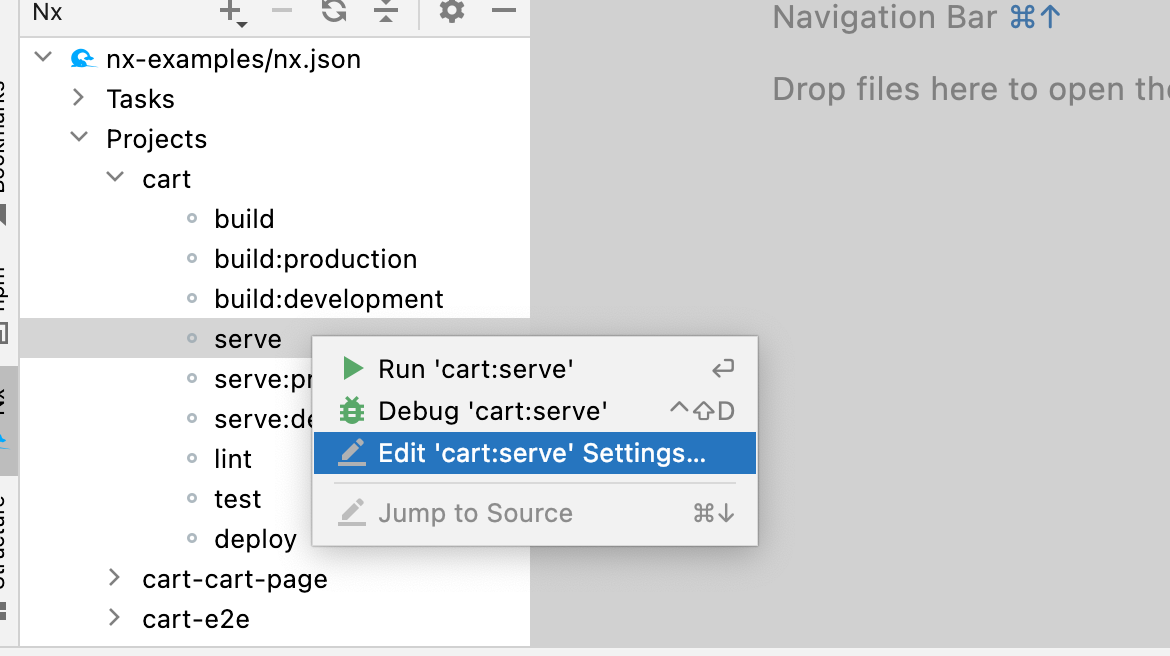Collapse the cart project node

pyautogui.click(x=114, y=178)
